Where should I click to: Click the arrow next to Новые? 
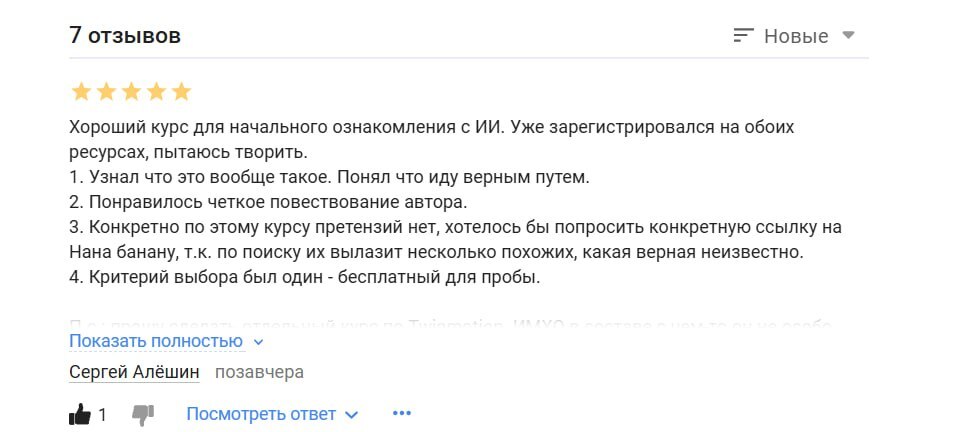tap(848, 35)
